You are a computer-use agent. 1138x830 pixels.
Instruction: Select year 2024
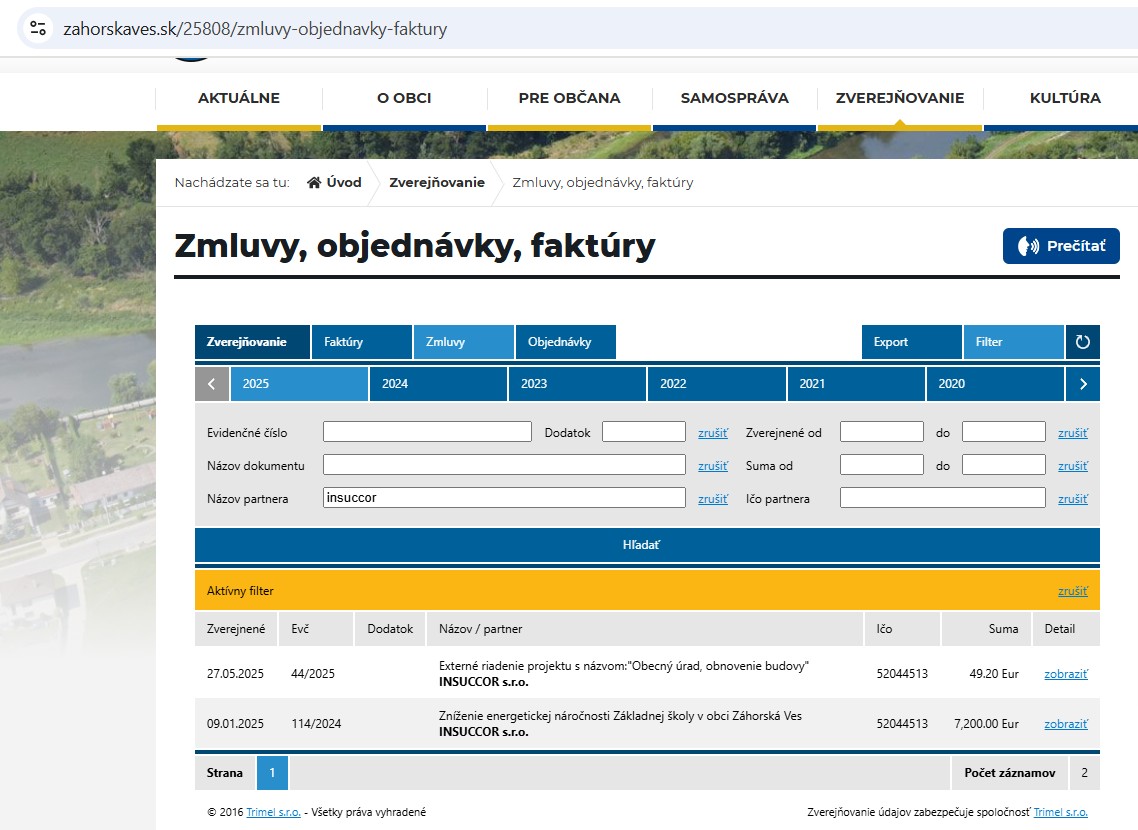438,384
